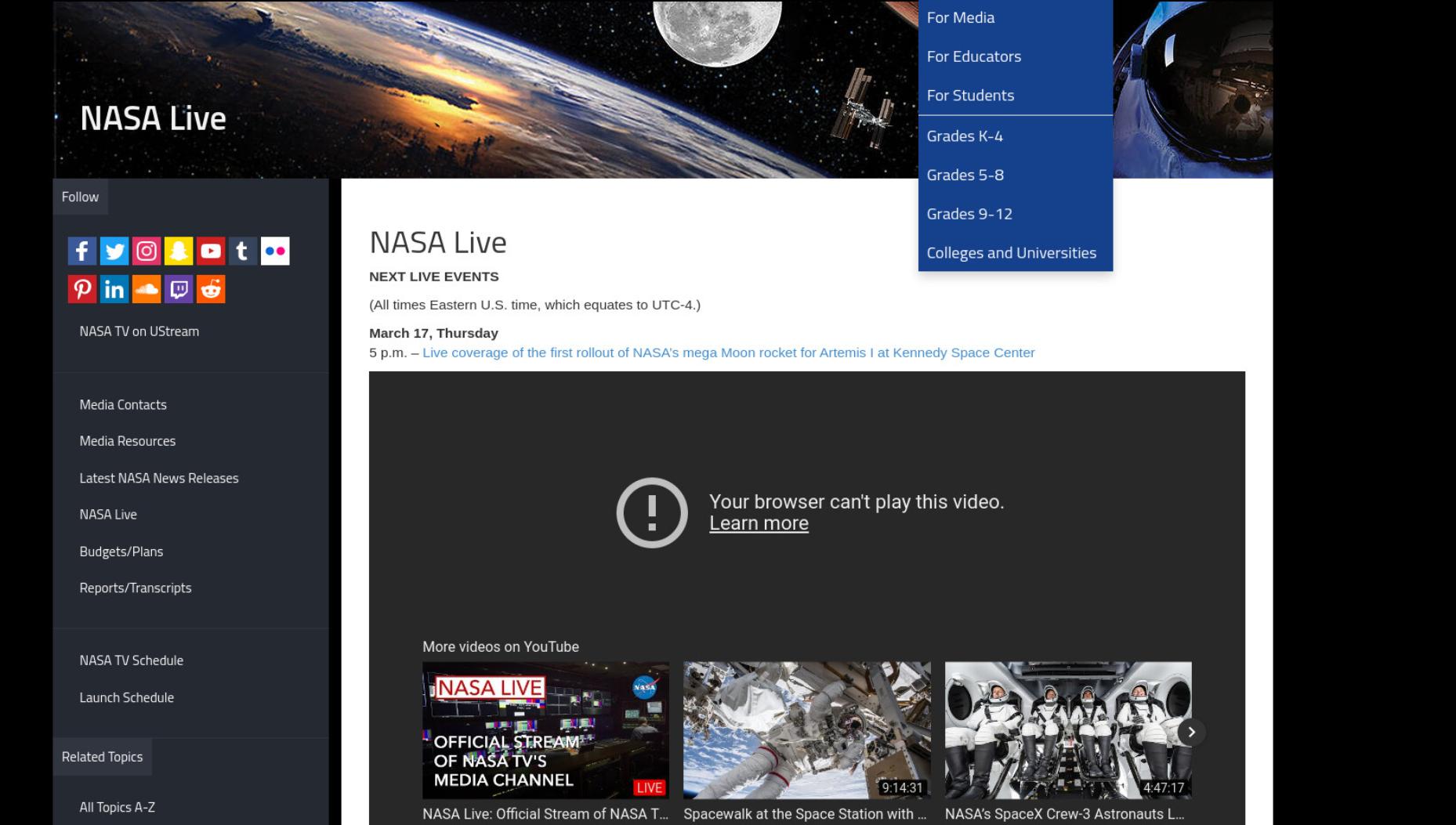The width and height of the screenshot is (1456, 825).
Task: Choose Grades 9-12 from the menu
Action: [1015, 214]
